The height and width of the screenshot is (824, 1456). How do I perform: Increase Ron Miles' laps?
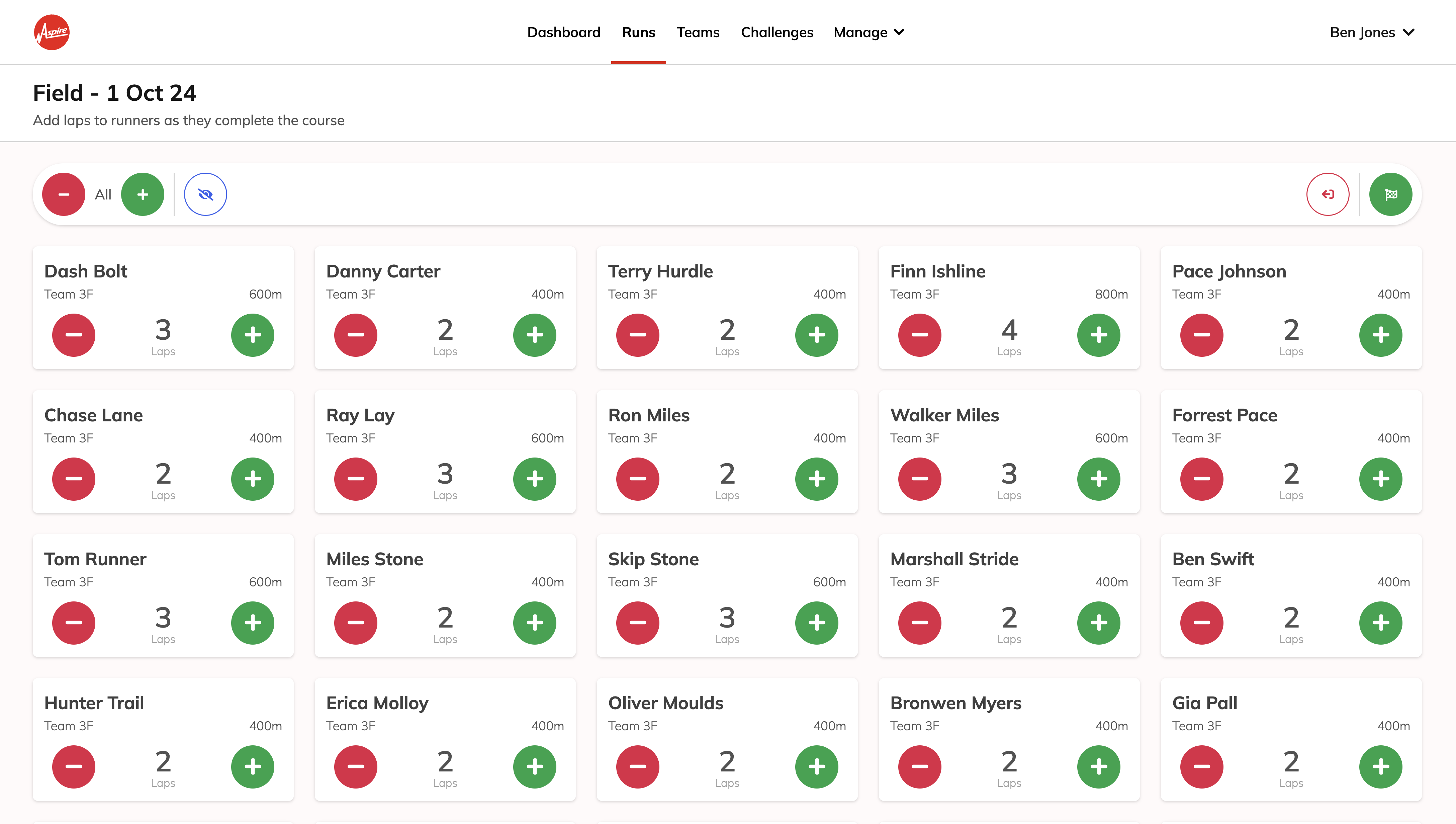point(817,479)
